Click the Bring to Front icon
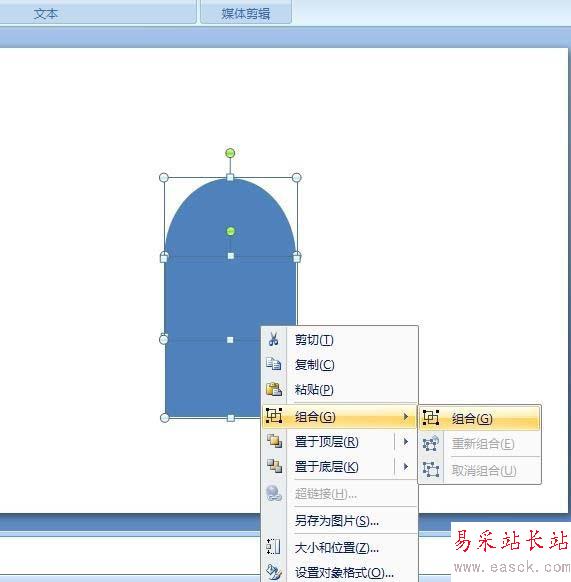The image size is (571, 582). (274, 441)
